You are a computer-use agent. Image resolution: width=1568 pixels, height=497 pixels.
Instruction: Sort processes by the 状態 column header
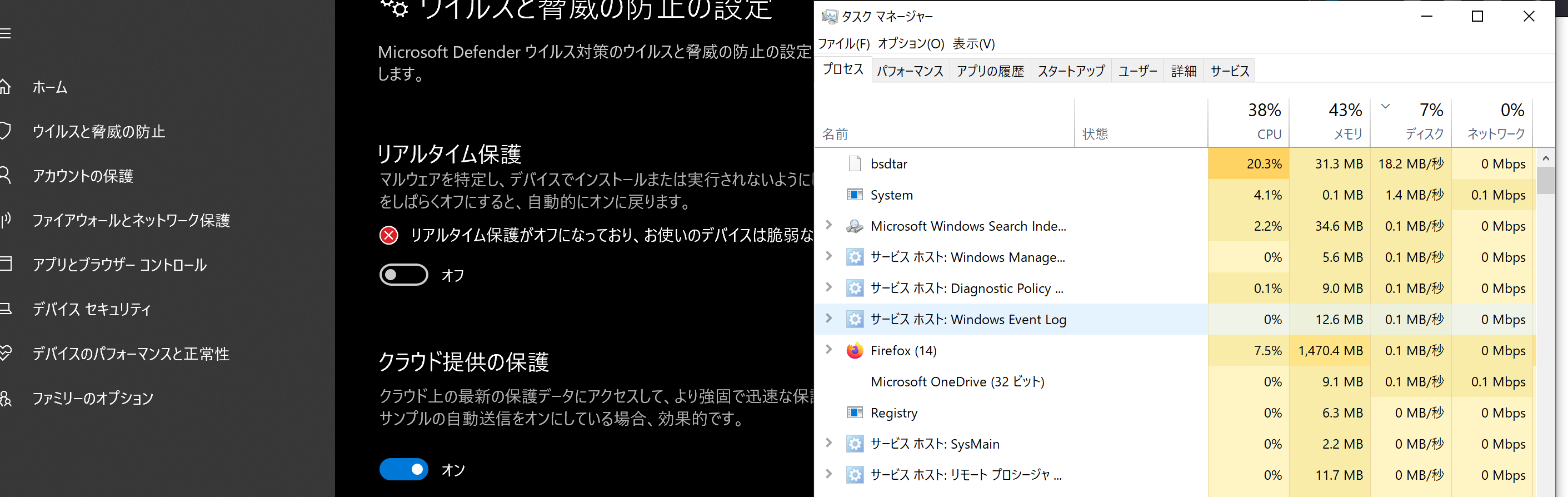[x=1141, y=122]
